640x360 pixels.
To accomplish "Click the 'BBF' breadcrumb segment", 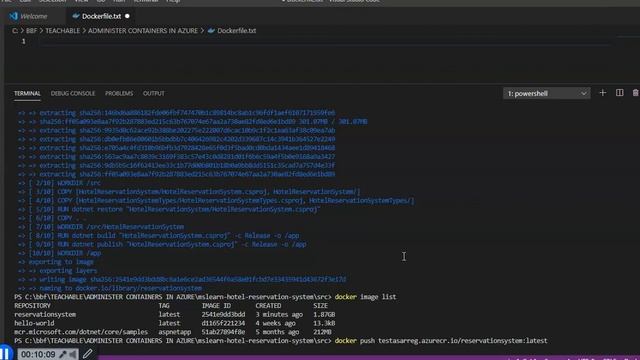I will [x=31, y=31].
